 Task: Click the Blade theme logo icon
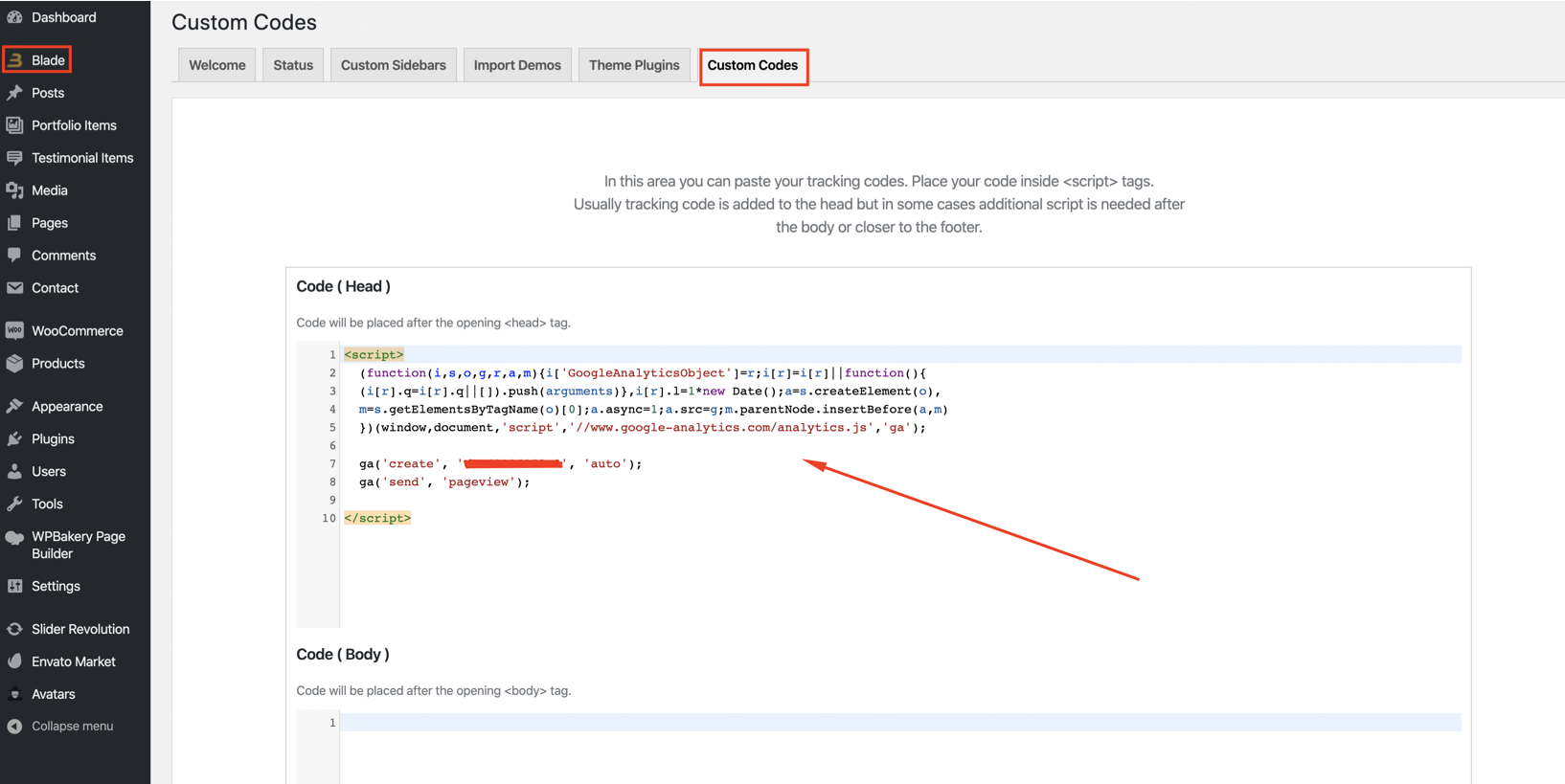coord(15,60)
